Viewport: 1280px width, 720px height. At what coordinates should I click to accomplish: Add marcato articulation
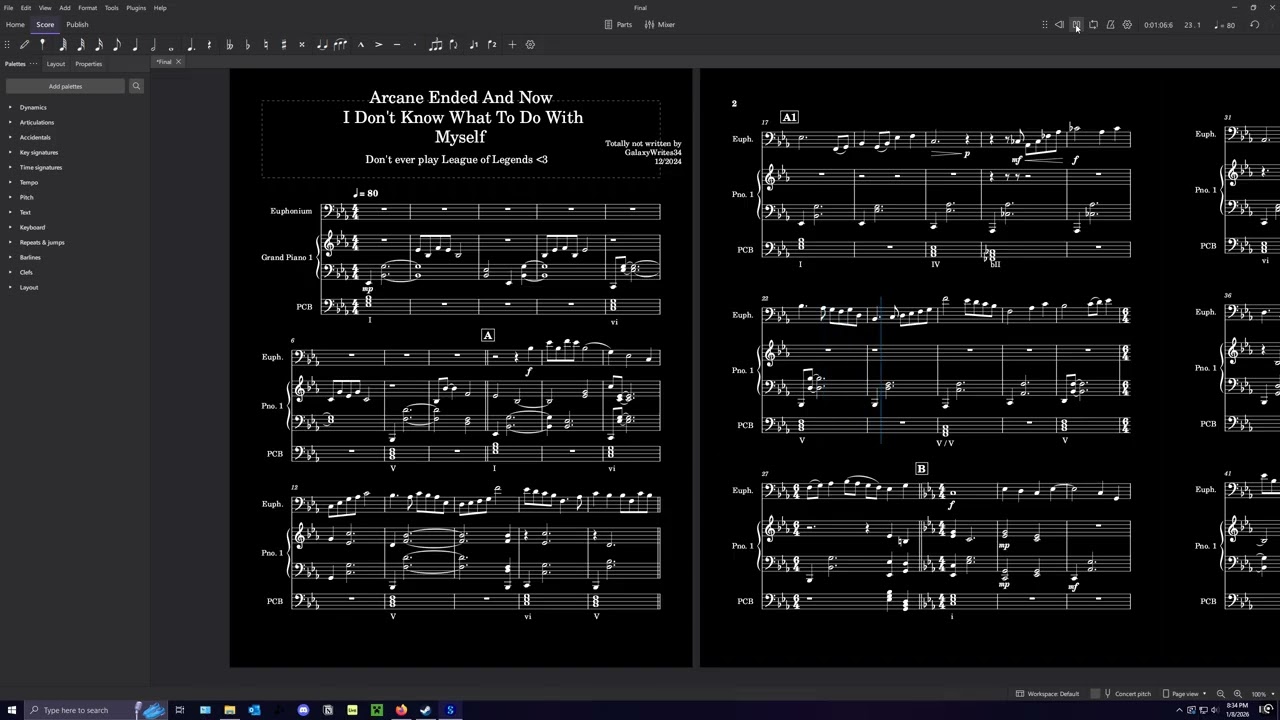360,44
